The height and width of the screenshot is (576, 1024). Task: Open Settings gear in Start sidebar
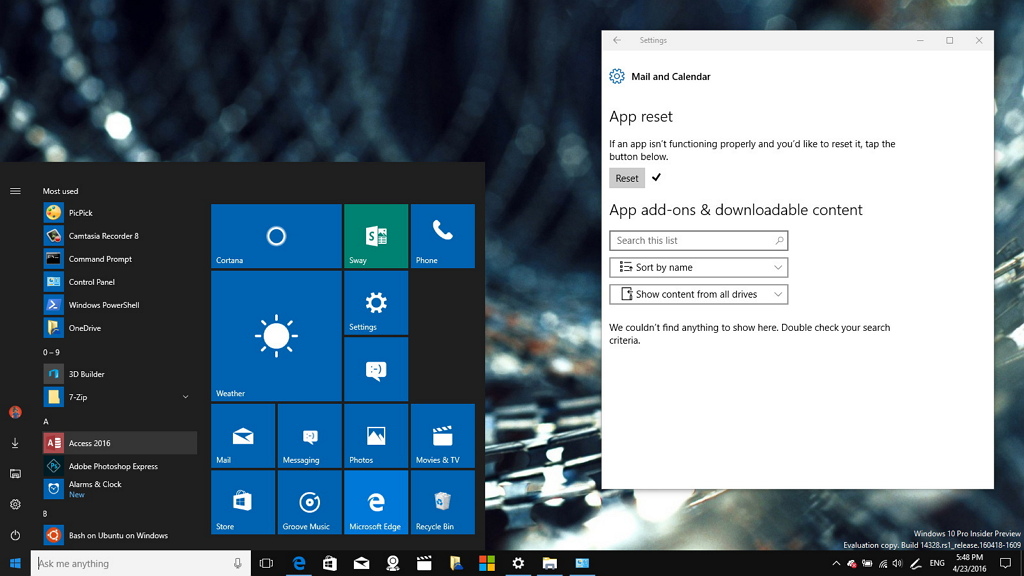point(15,504)
